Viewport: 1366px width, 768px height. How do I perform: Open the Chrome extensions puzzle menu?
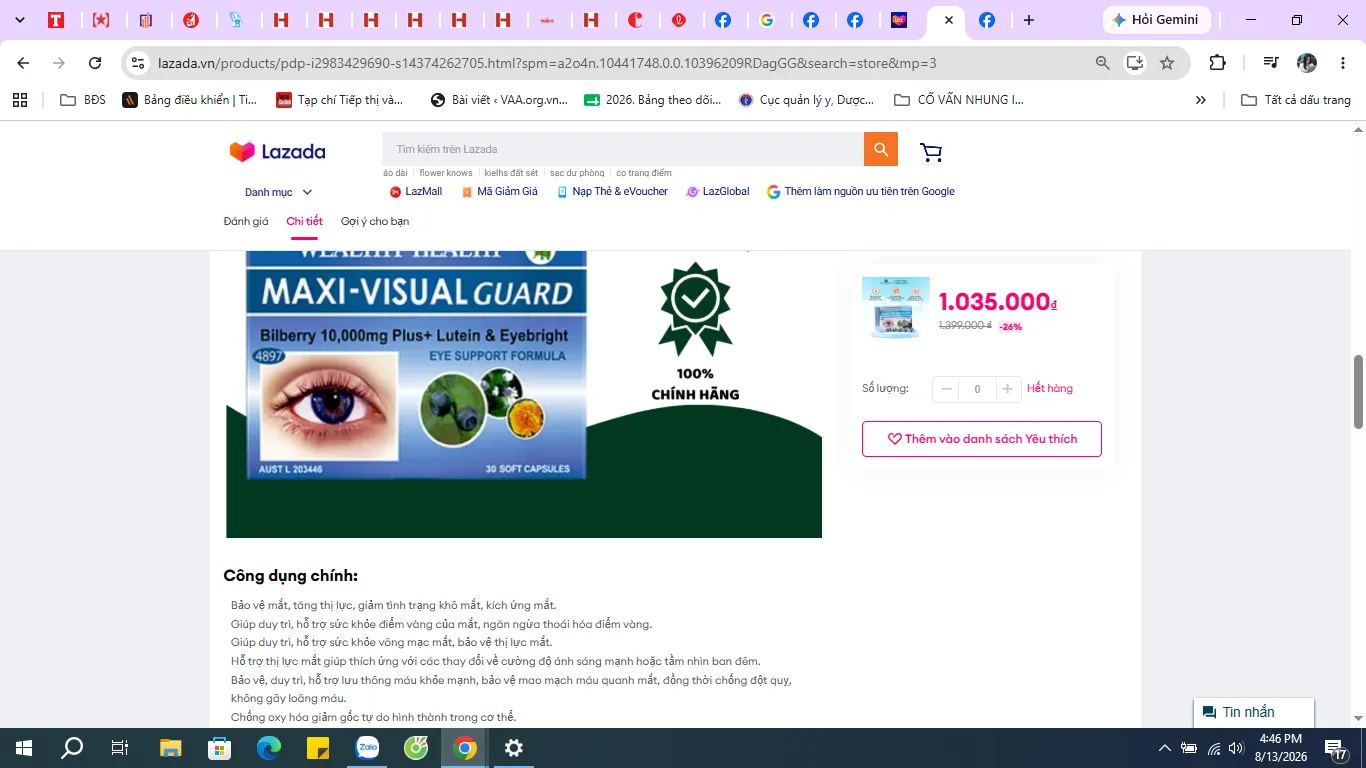(x=1217, y=63)
